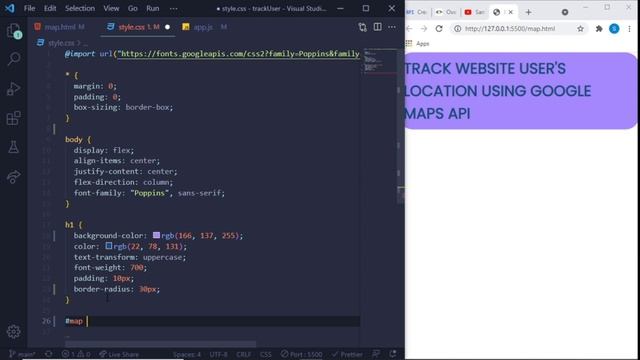Go forward in Chrome browser
Viewport: 640px width, 360px height.
(x=424, y=29)
